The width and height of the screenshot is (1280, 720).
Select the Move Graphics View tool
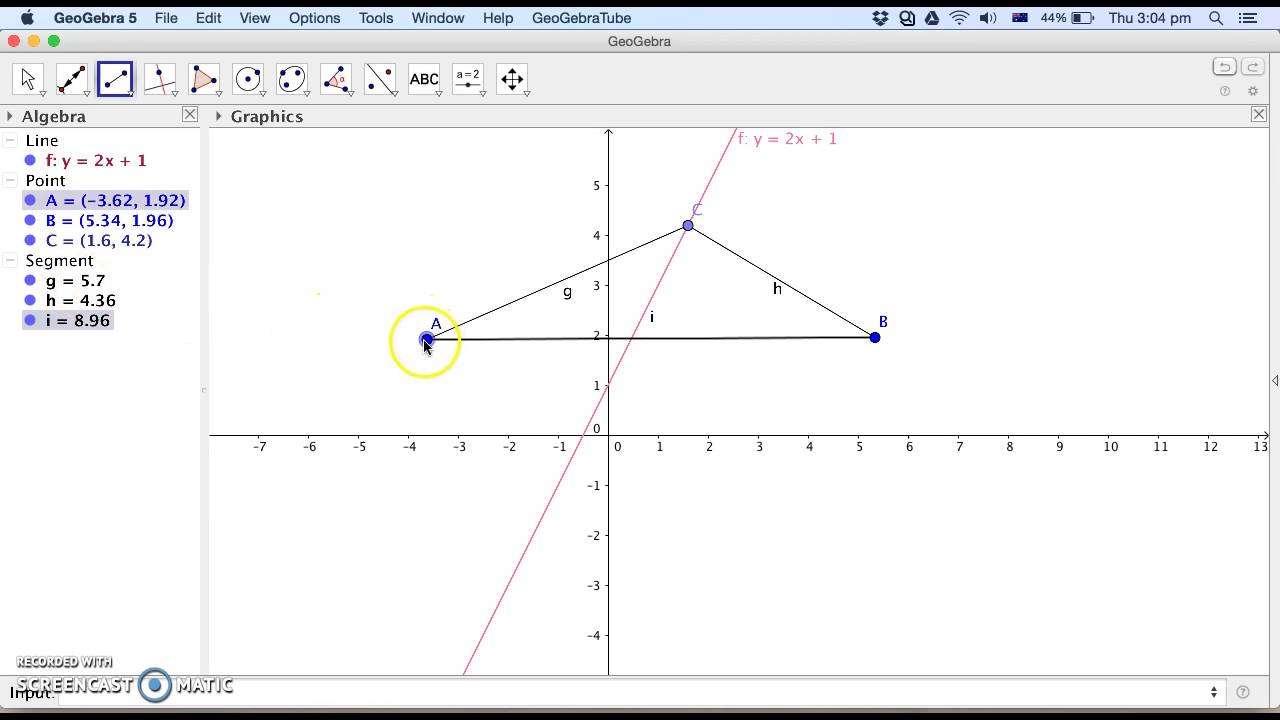[512, 79]
